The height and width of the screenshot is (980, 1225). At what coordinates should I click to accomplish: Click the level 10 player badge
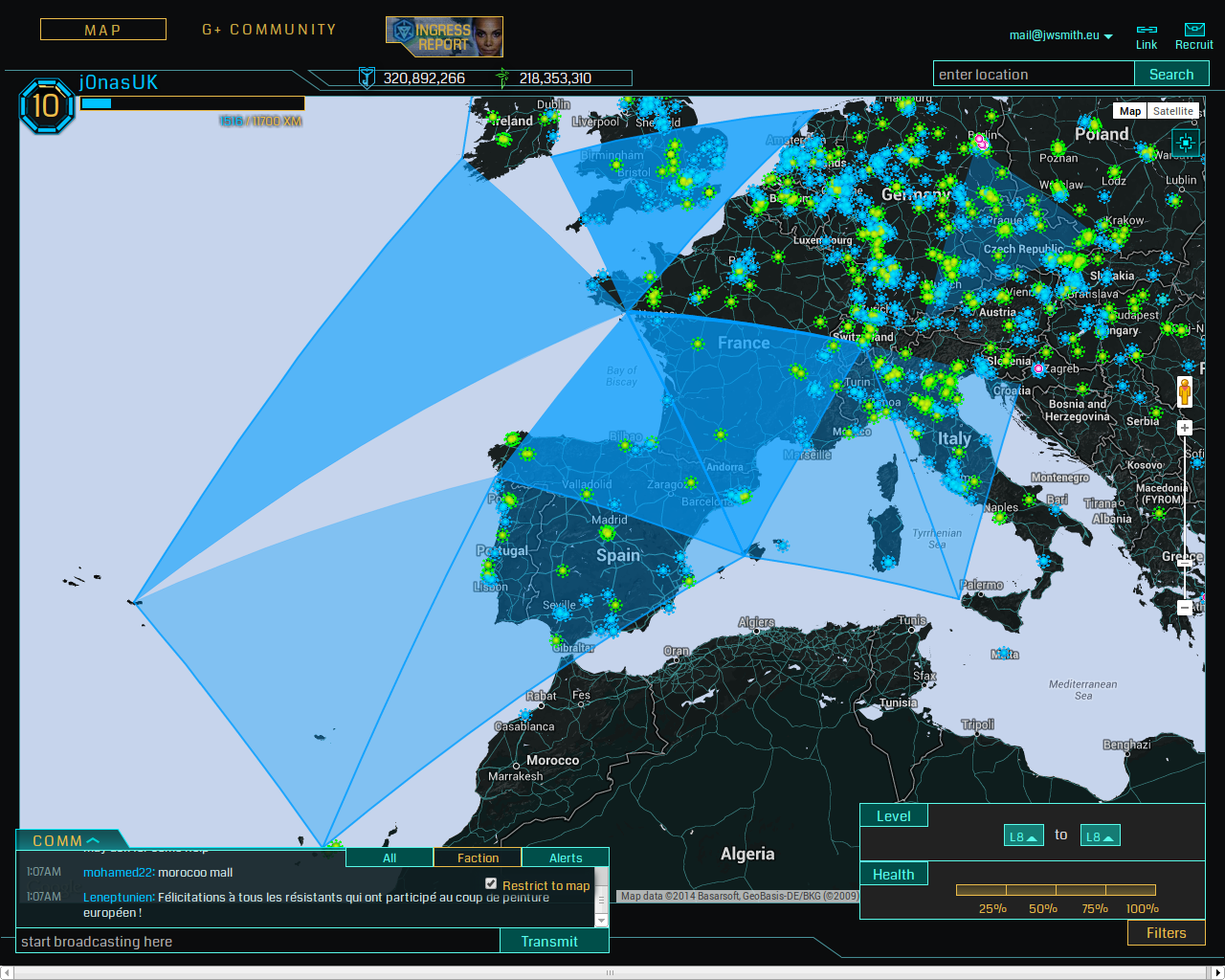[46, 105]
